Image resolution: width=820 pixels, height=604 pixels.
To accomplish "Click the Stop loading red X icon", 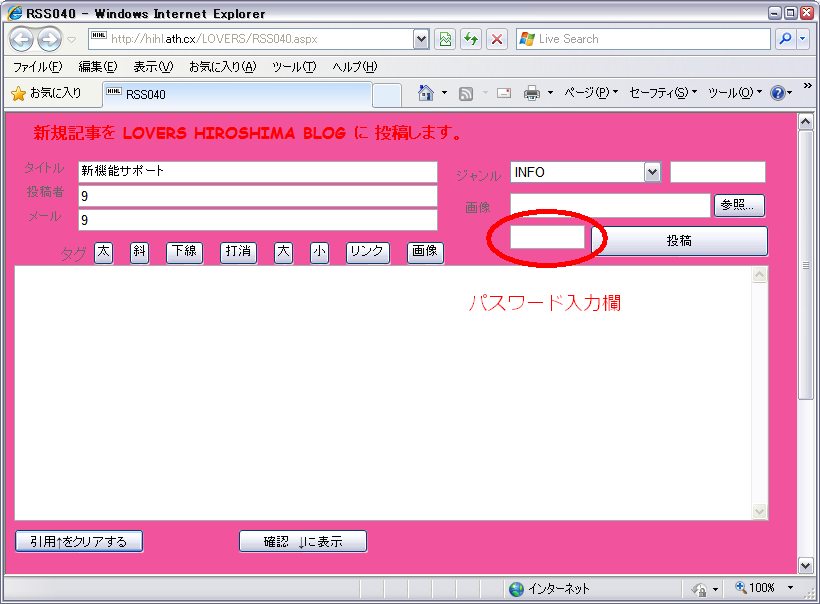I will 496,39.
